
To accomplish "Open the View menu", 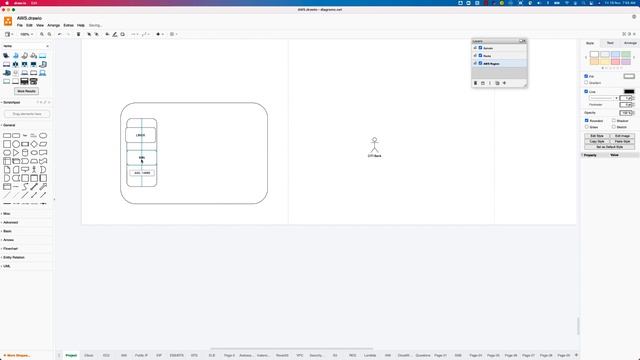I will click(x=40, y=25).
